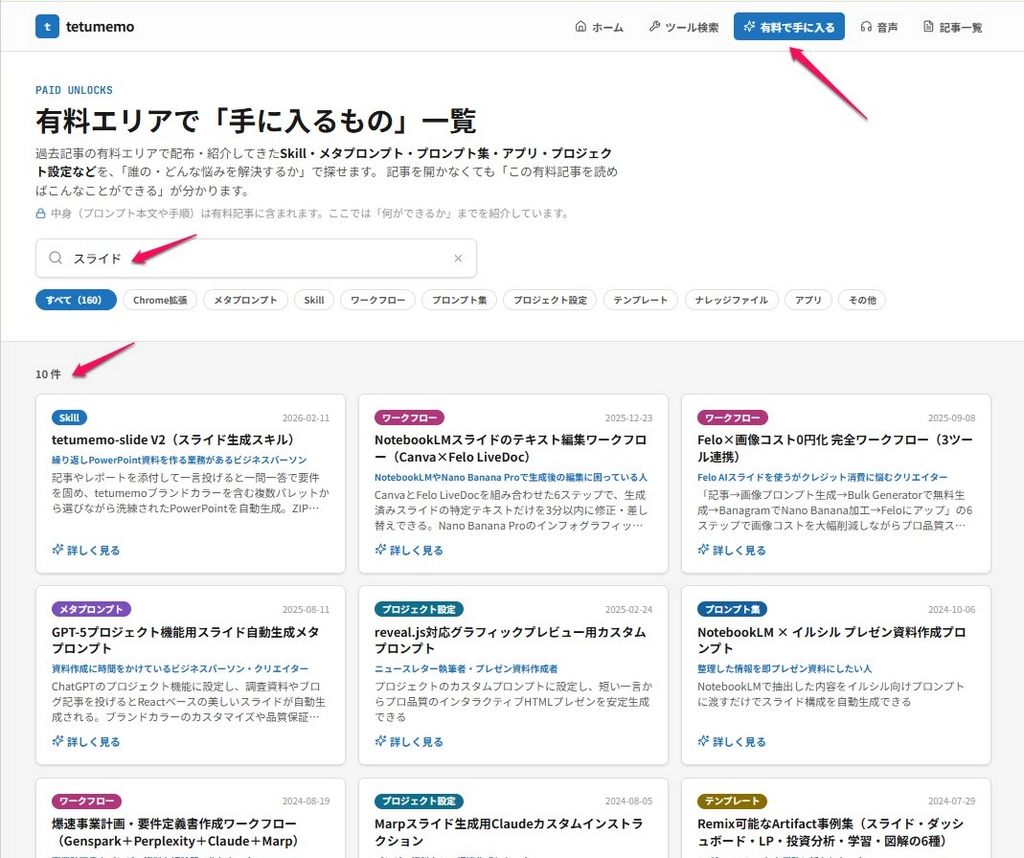The width and height of the screenshot is (1024, 858).
Task: Click the date 2025-09-08
Action: pyautogui.click(x=952, y=418)
